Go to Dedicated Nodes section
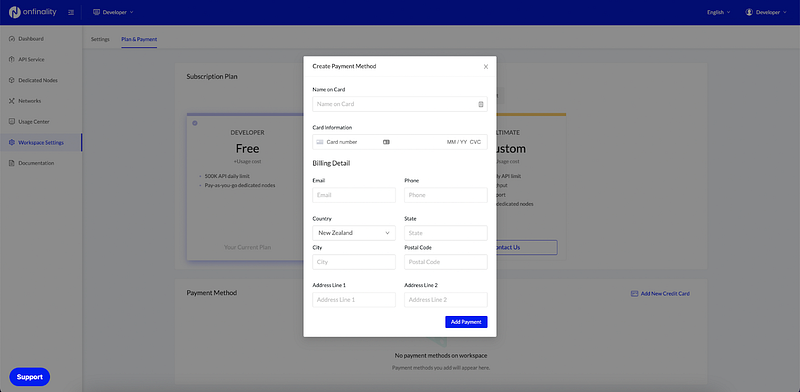 (x=41, y=81)
